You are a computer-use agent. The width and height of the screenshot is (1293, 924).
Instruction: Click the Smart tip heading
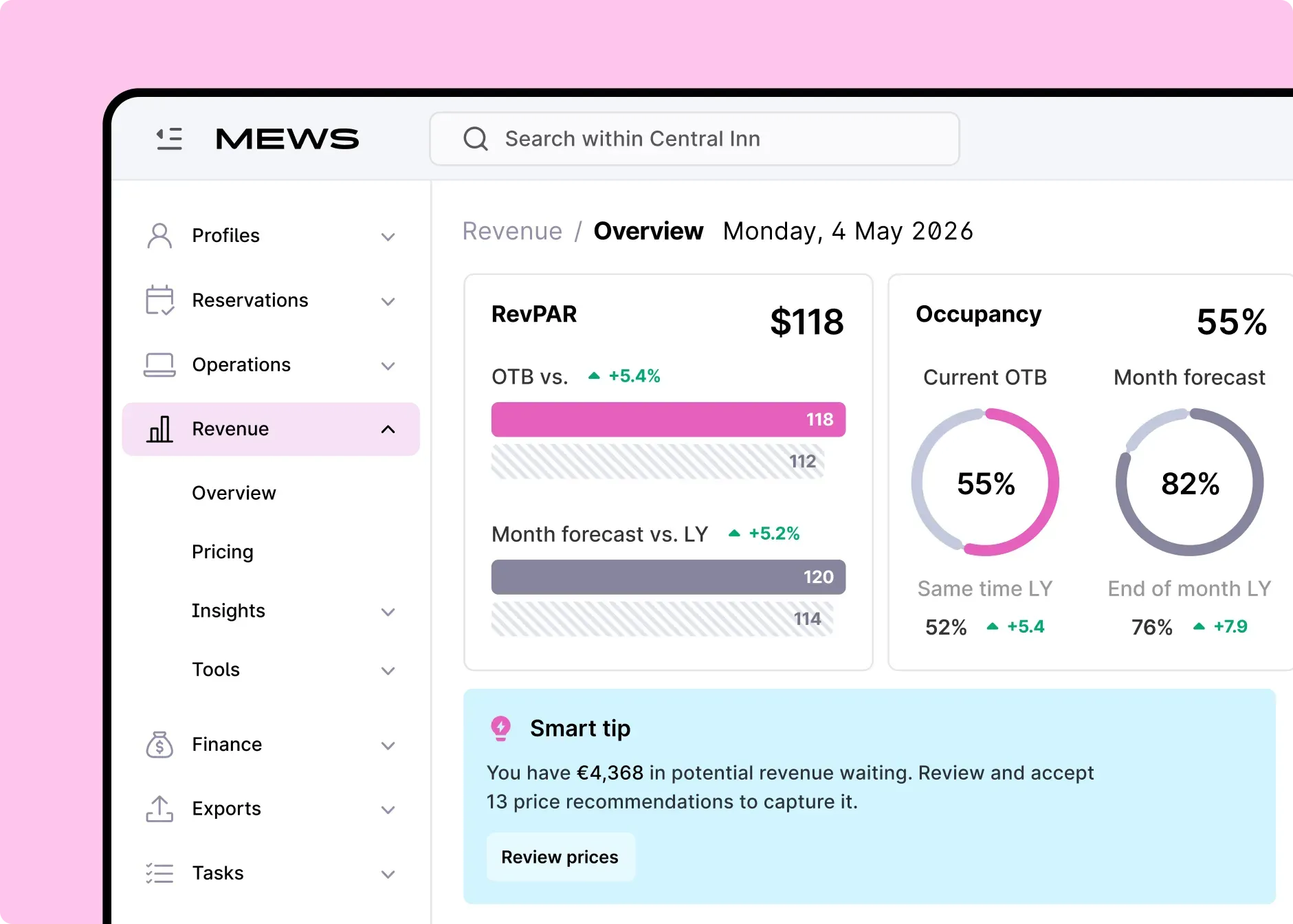[580, 728]
